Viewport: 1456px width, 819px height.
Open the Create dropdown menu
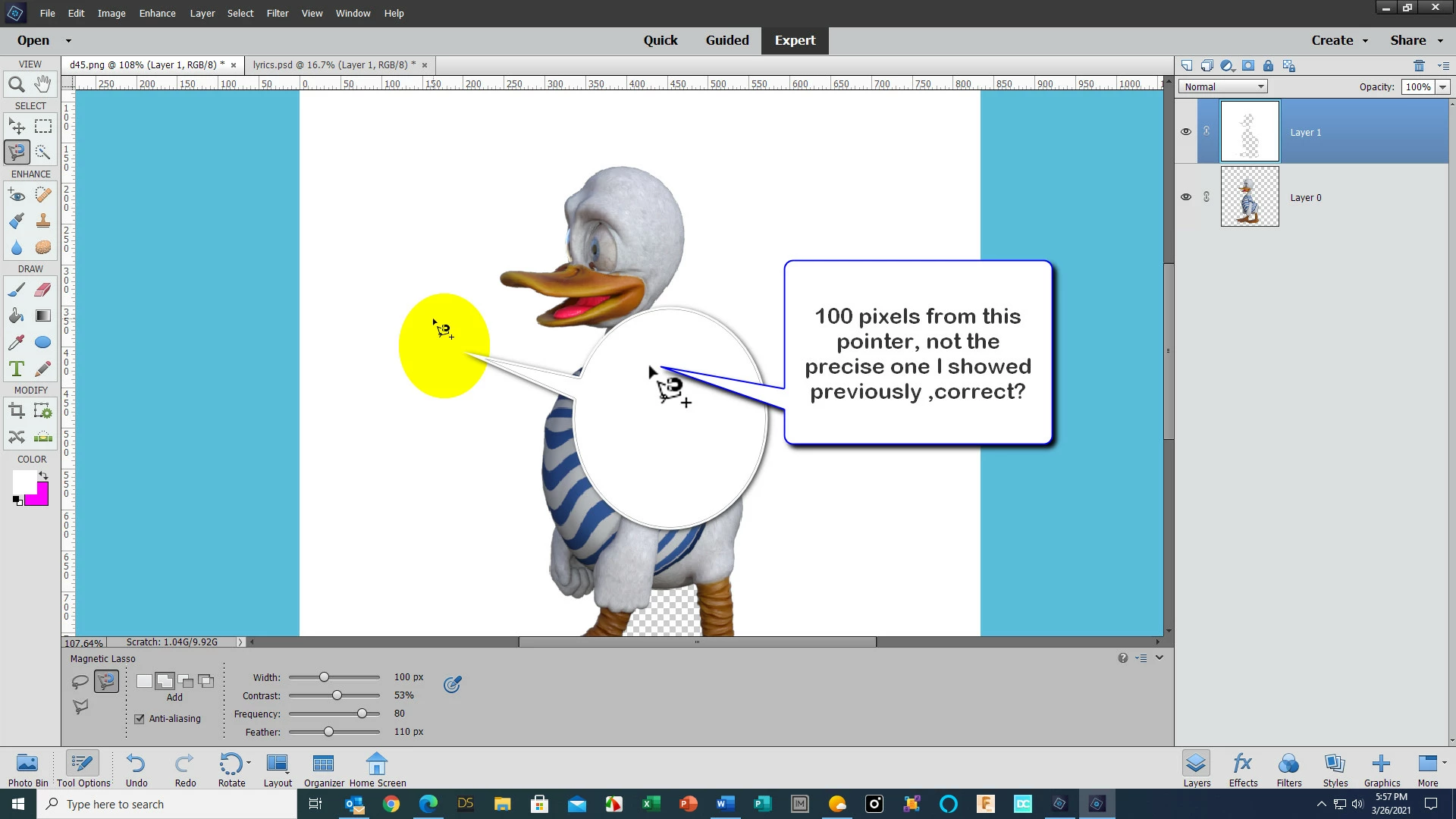pos(1339,40)
